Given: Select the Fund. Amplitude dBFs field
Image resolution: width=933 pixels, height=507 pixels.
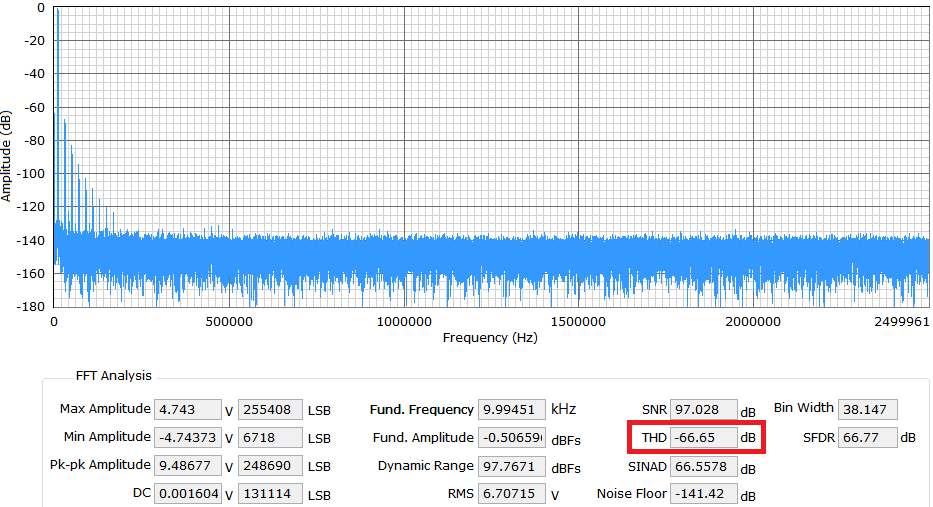Looking at the screenshot, I should pos(512,437).
